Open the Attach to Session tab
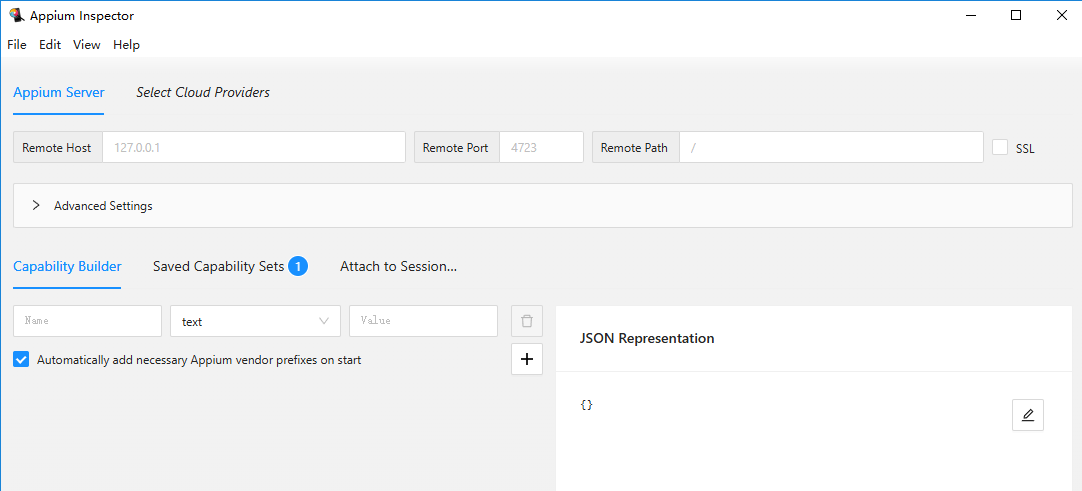This screenshot has width=1082, height=491. pyautogui.click(x=398, y=266)
